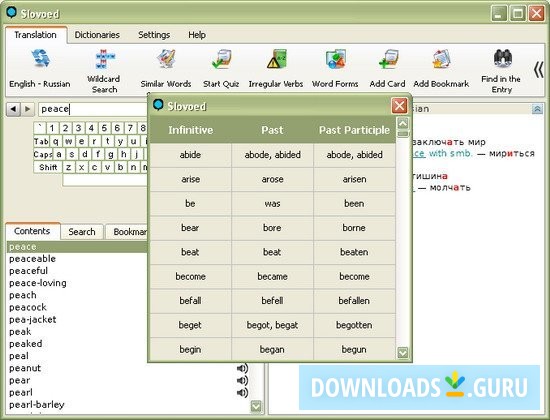
Task: Open the Help tab
Action: click(197, 35)
